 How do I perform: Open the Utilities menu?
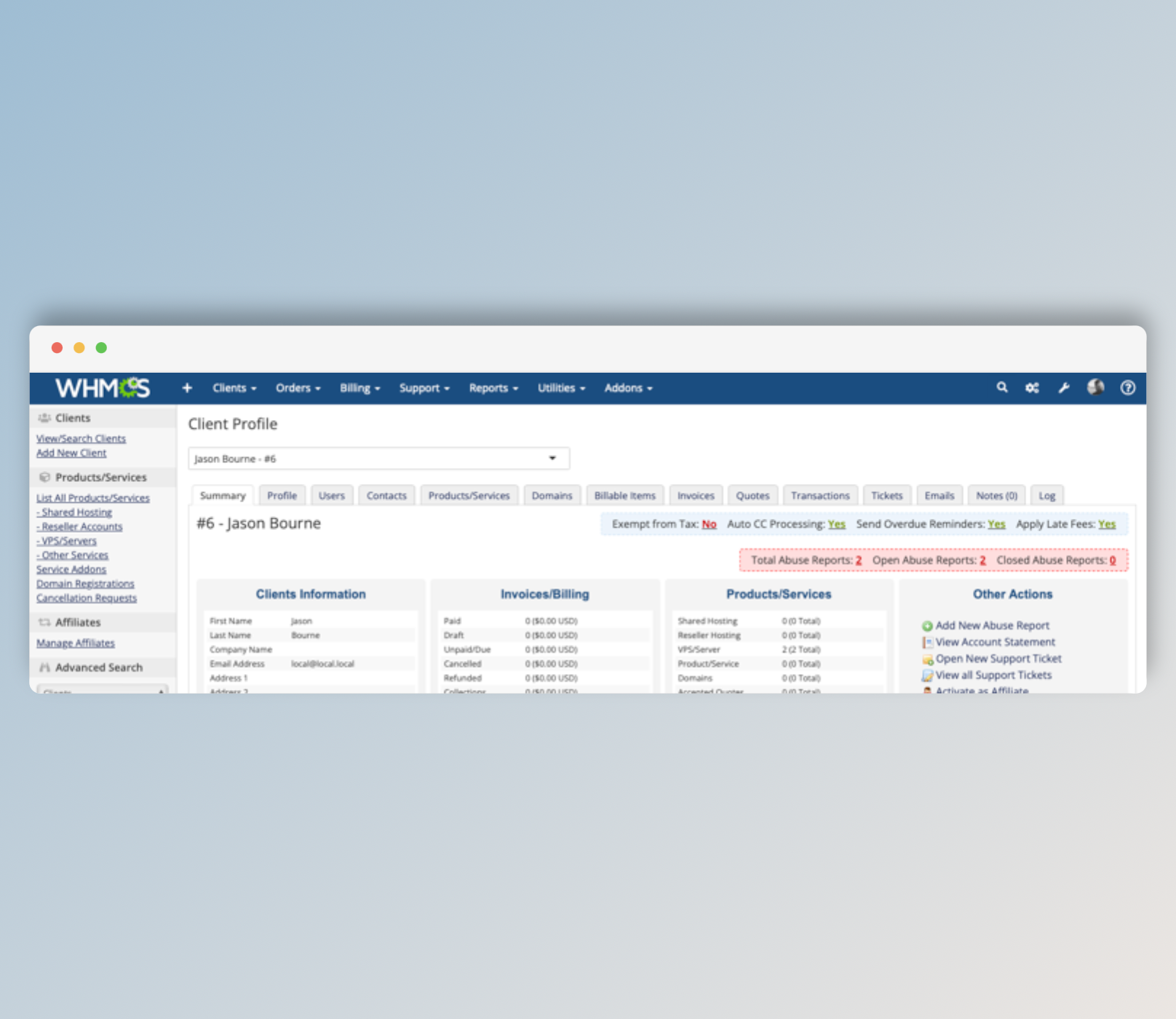pyautogui.click(x=561, y=388)
